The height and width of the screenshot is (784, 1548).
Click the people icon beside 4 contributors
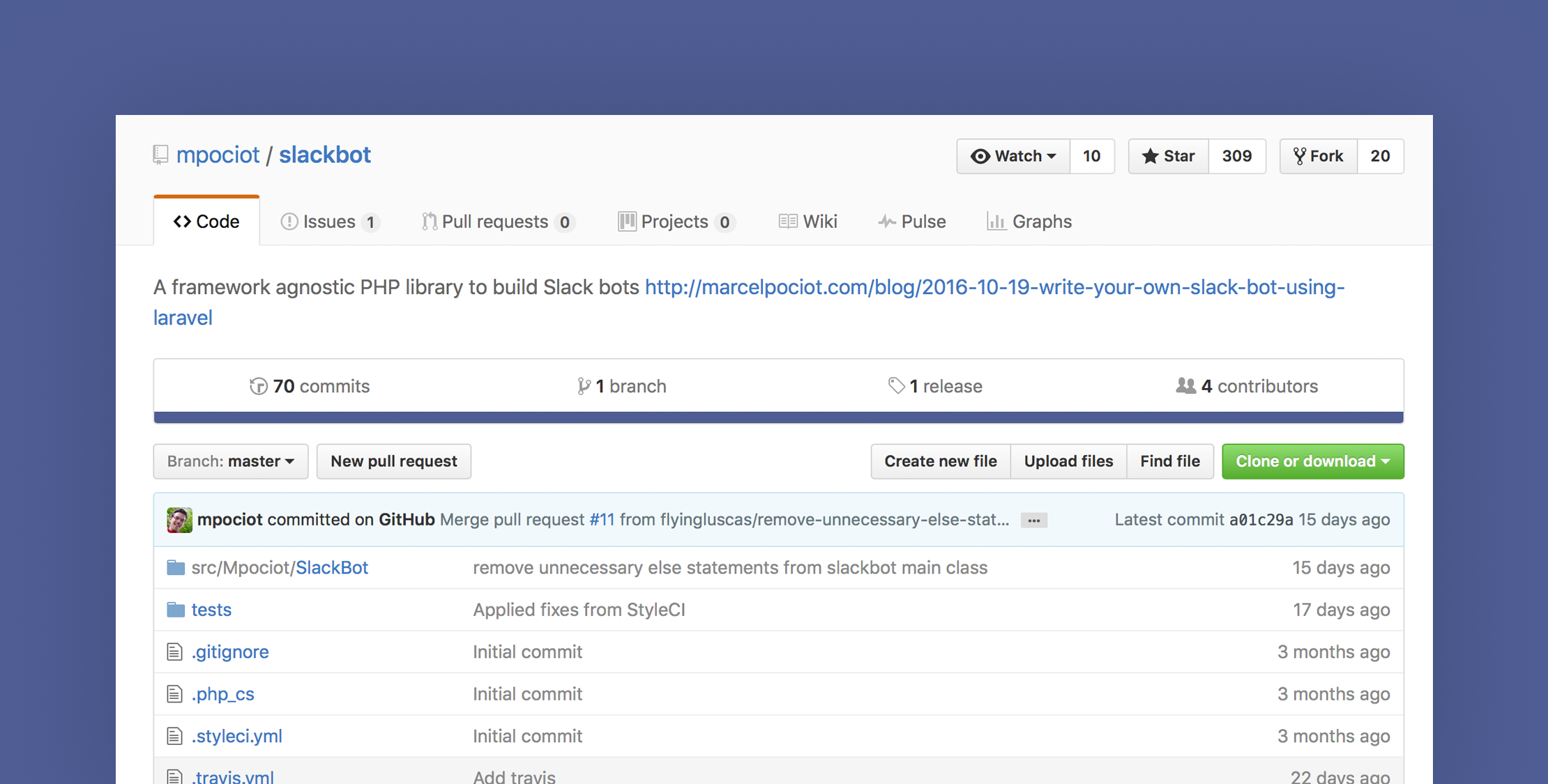pos(1185,385)
